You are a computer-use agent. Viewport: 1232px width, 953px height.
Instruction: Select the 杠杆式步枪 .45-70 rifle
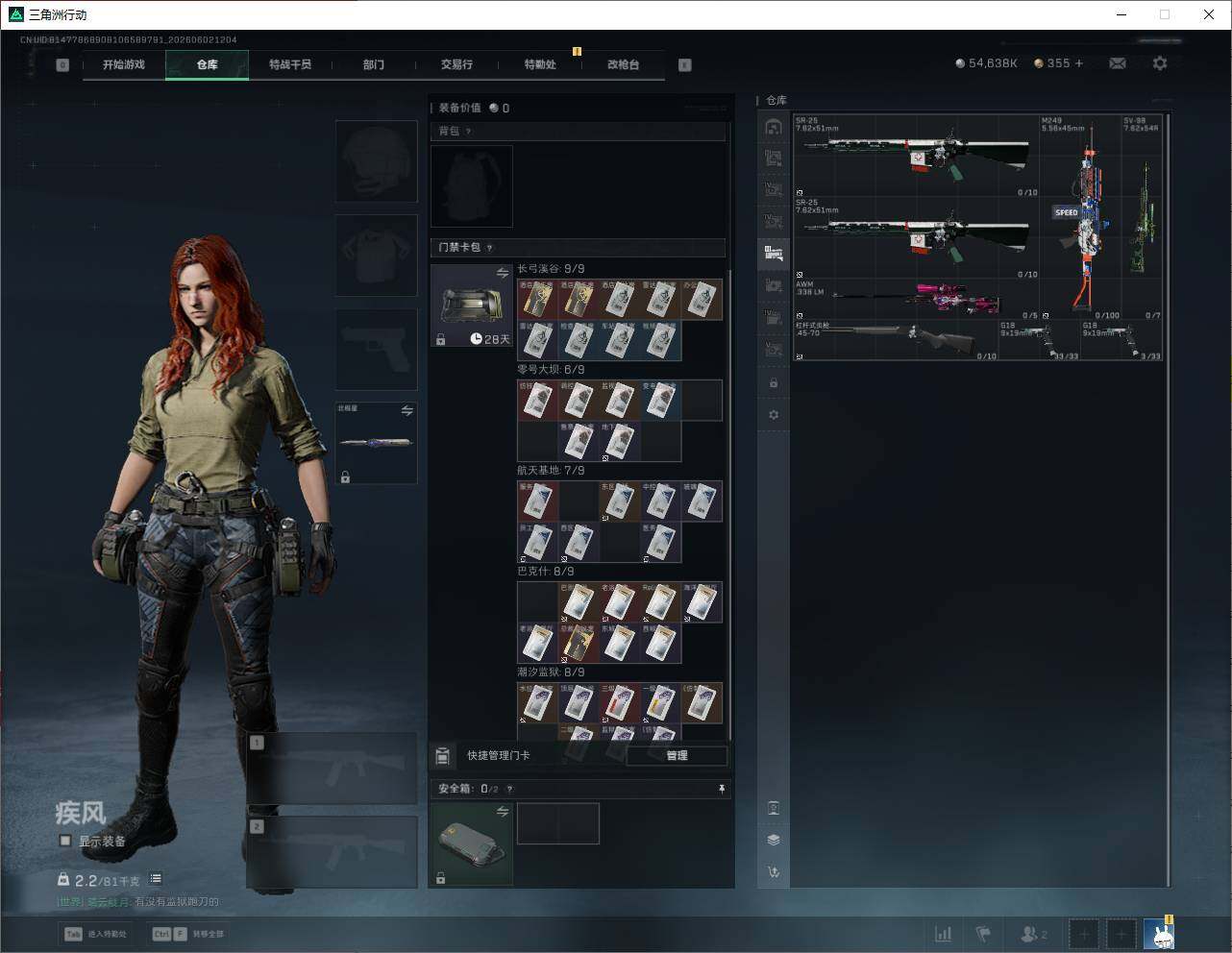896,340
